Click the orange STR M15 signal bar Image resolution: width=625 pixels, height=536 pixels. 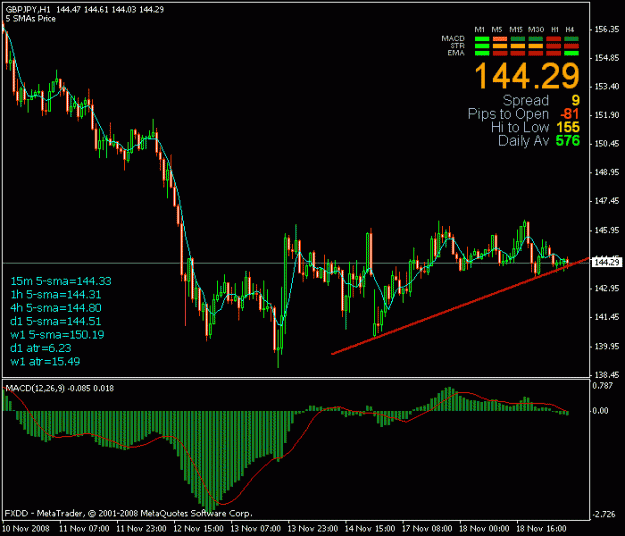[x=518, y=46]
